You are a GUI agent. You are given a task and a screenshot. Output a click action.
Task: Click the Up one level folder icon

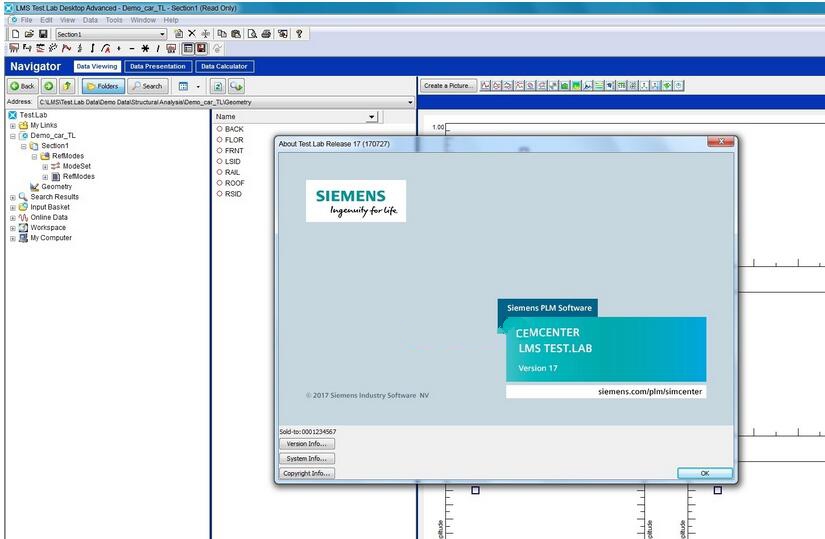(67, 86)
